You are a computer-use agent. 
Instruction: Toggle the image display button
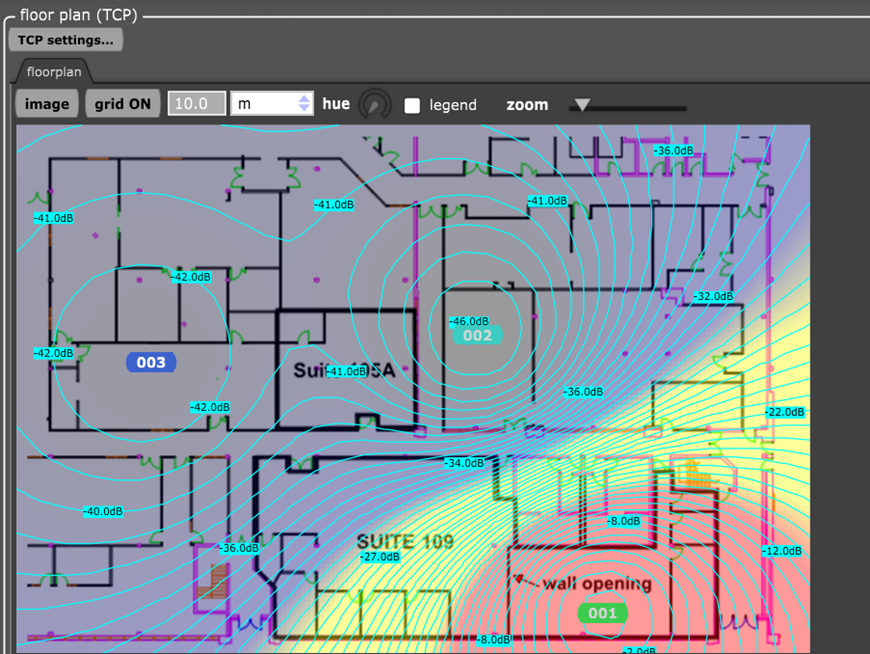[x=47, y=104]
